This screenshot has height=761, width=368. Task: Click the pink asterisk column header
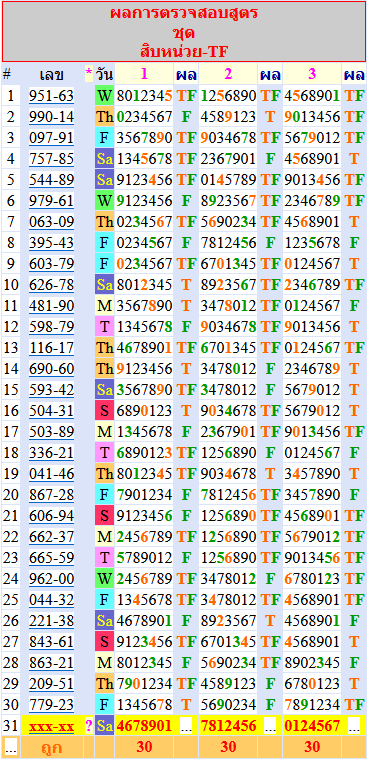click(89, 74)
